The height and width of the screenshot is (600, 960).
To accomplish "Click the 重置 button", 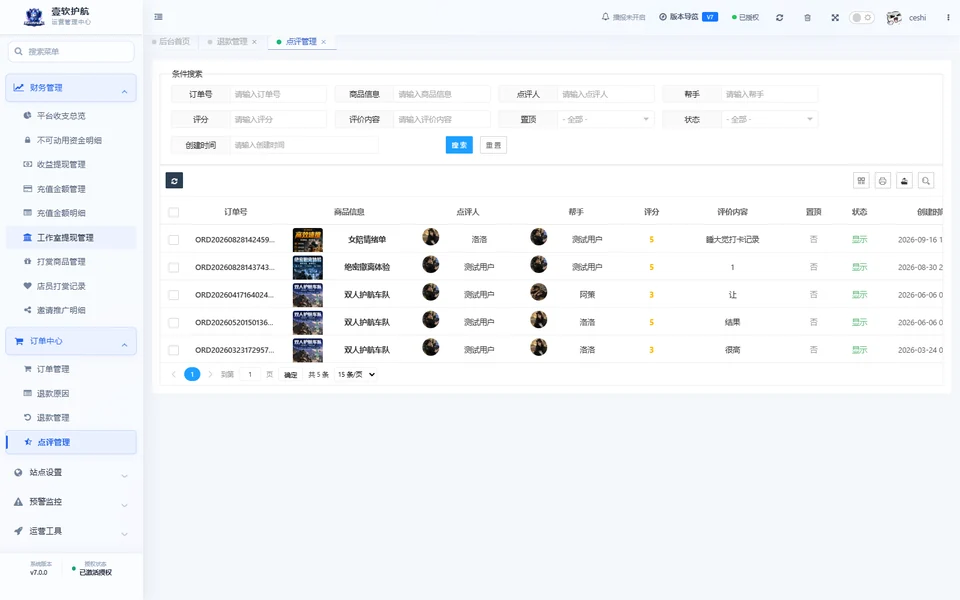I will click(493, 145).
